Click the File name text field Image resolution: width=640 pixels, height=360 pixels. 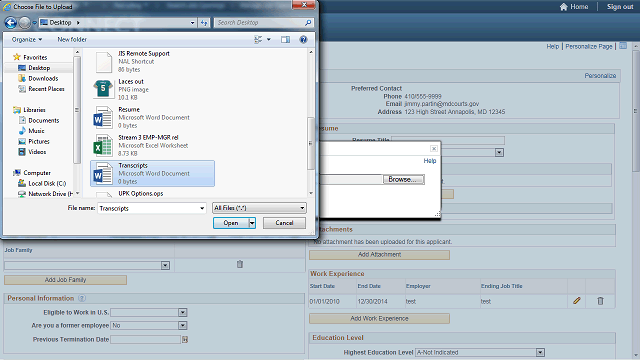pos(148,209)
